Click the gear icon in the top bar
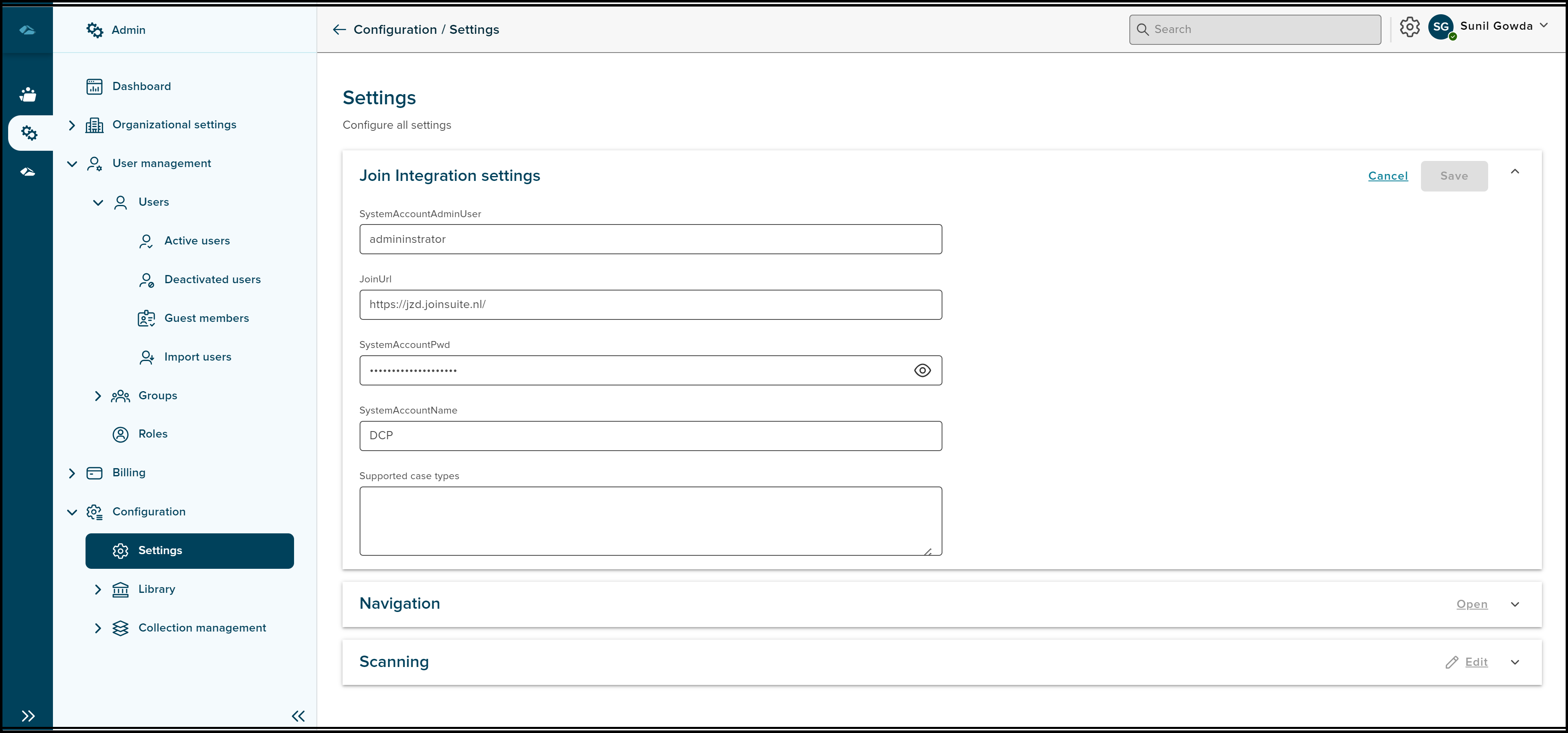 pyautogui.click(x=1410, y=27)
